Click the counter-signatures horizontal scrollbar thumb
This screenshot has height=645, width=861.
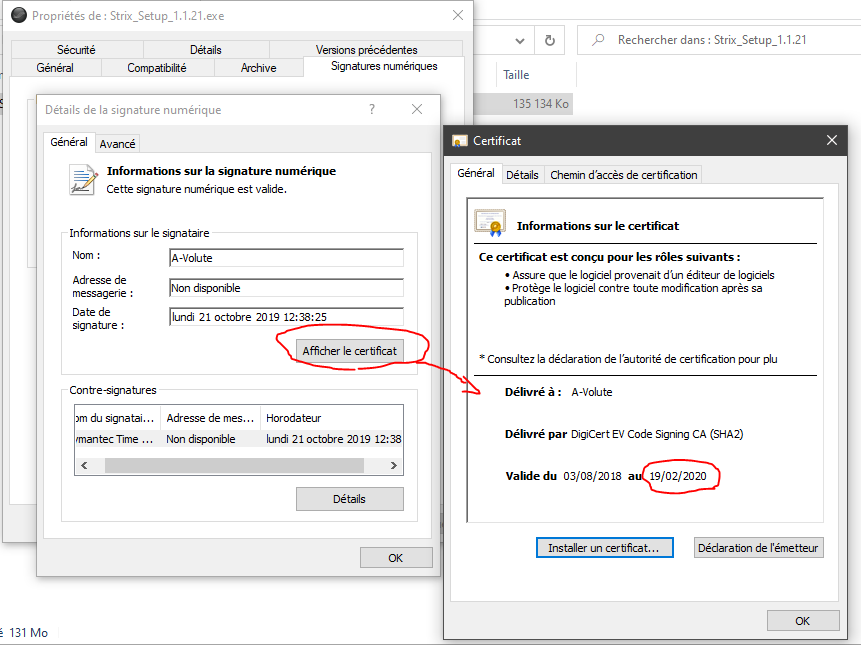click(x=234, y=465)
